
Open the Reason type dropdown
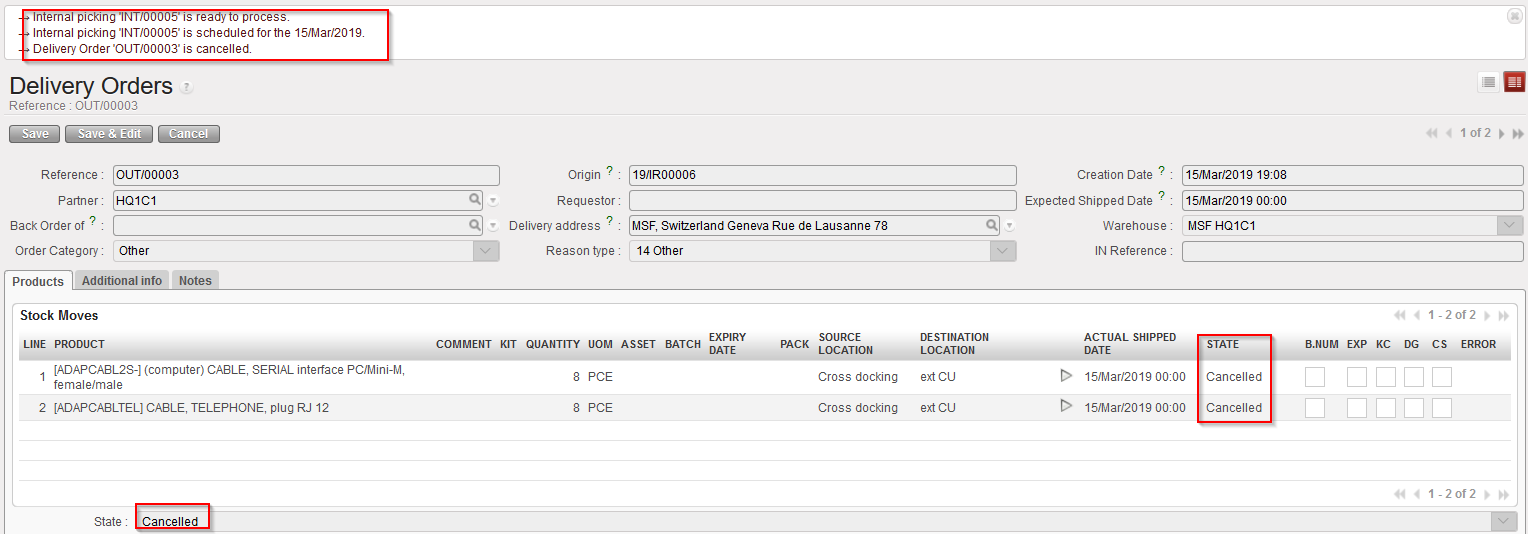click(x=1003, y=251)
